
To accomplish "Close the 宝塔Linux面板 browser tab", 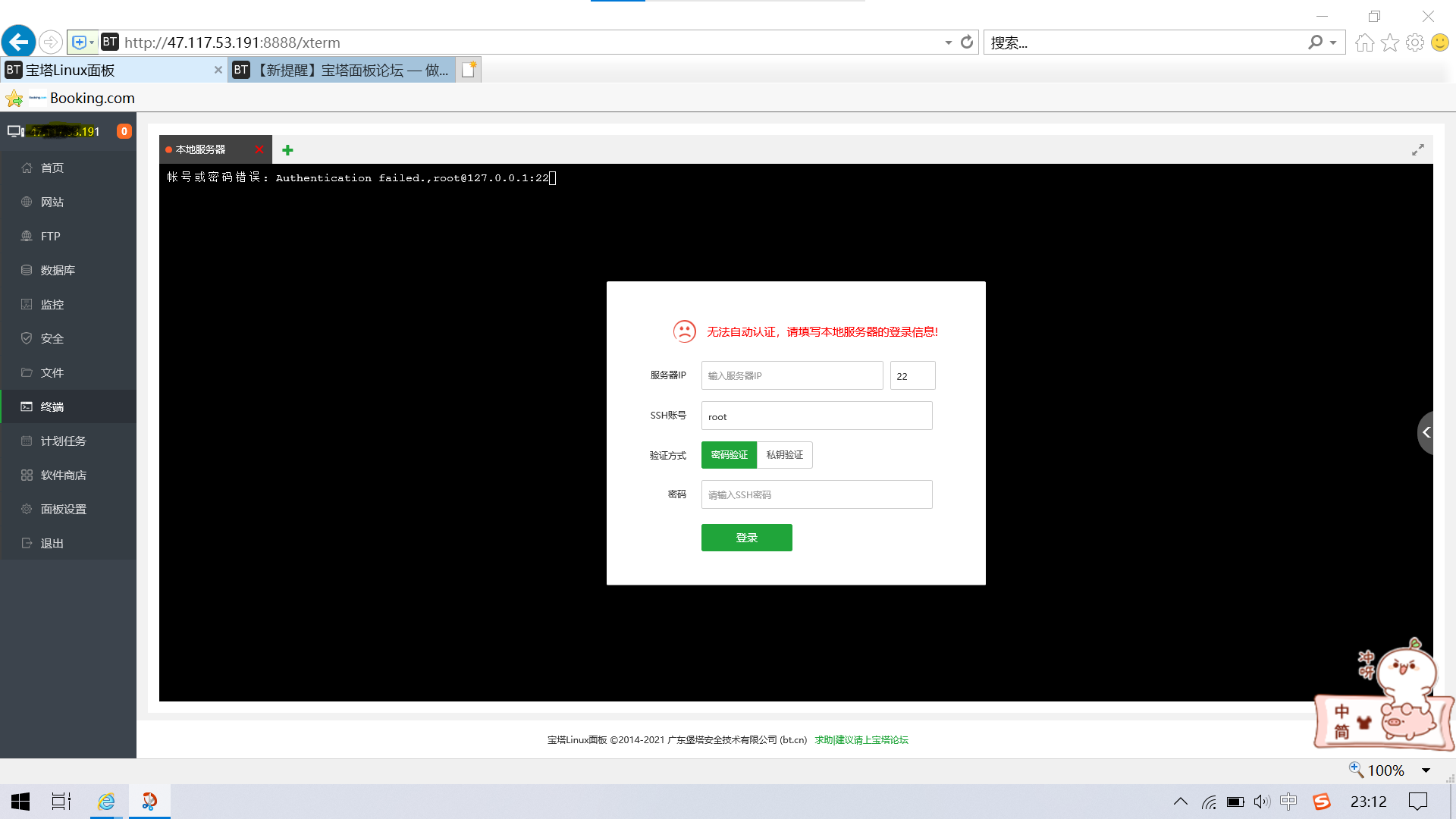I will (218, 70).
